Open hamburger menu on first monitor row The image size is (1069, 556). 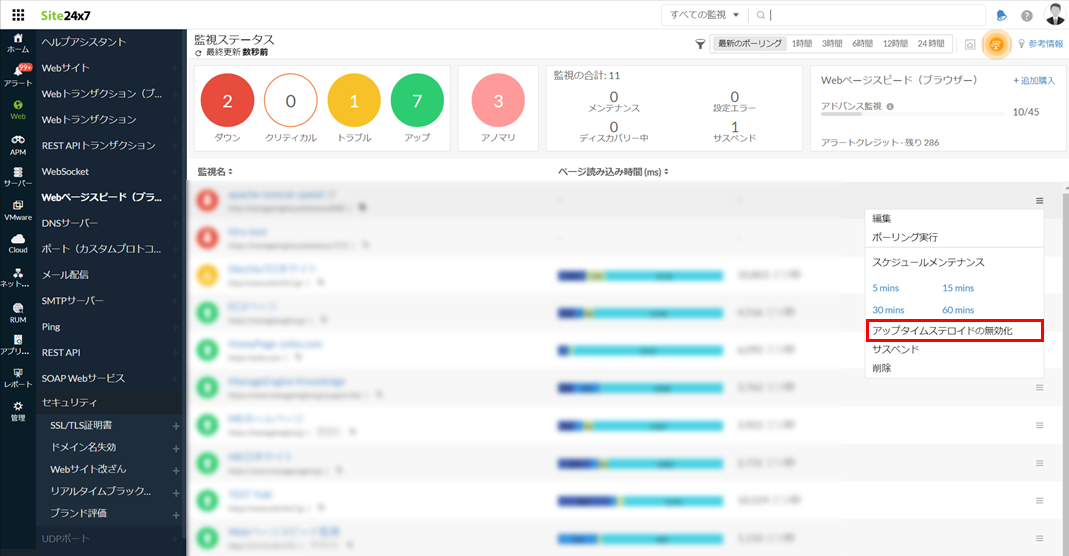1040,201
